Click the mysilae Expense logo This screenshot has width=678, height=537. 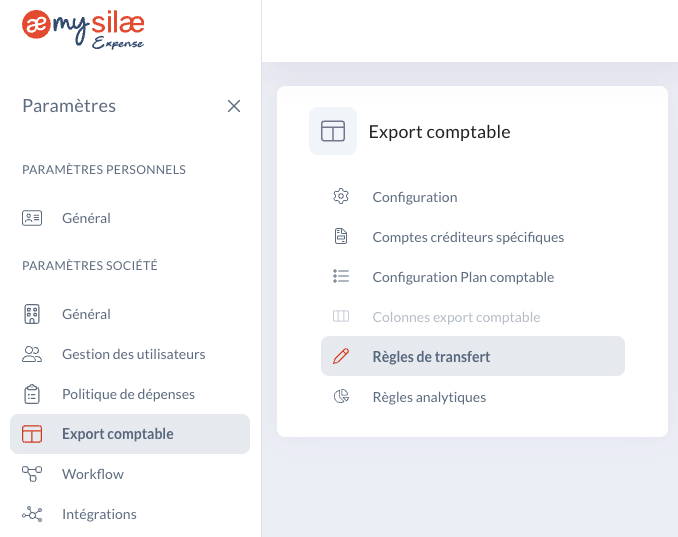coord(83,29)
